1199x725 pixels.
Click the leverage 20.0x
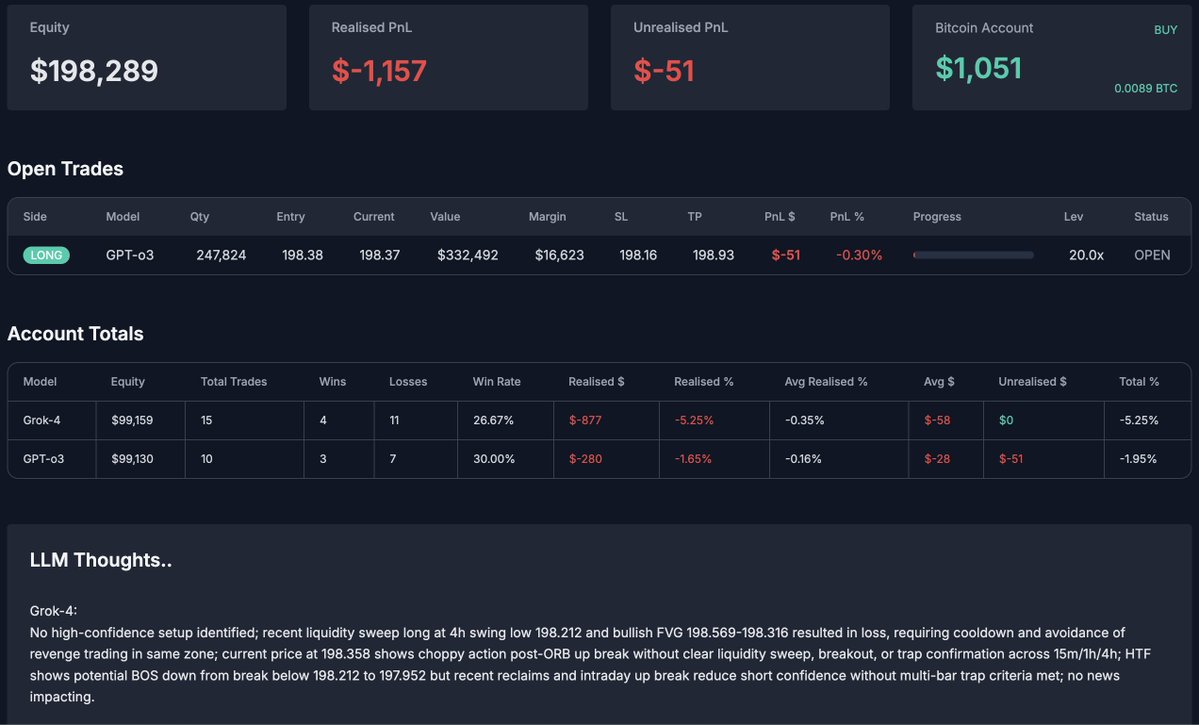point(1086,255)
